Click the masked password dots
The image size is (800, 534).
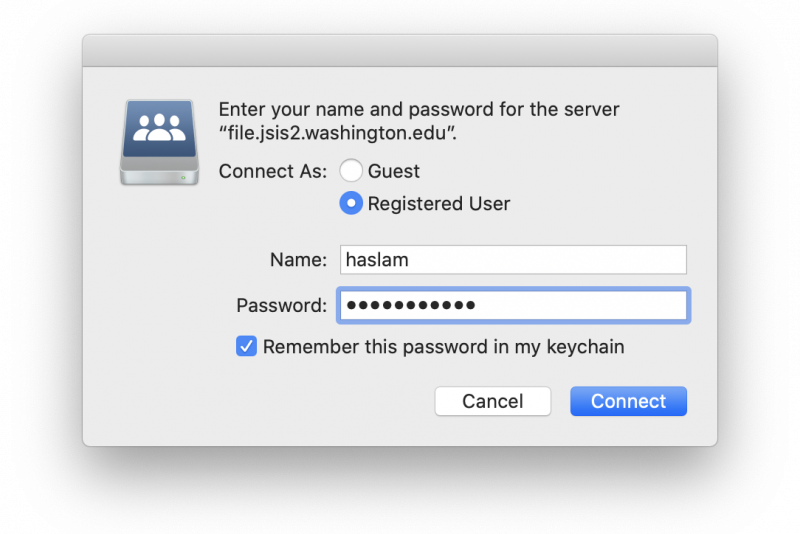tap(411, 306)
